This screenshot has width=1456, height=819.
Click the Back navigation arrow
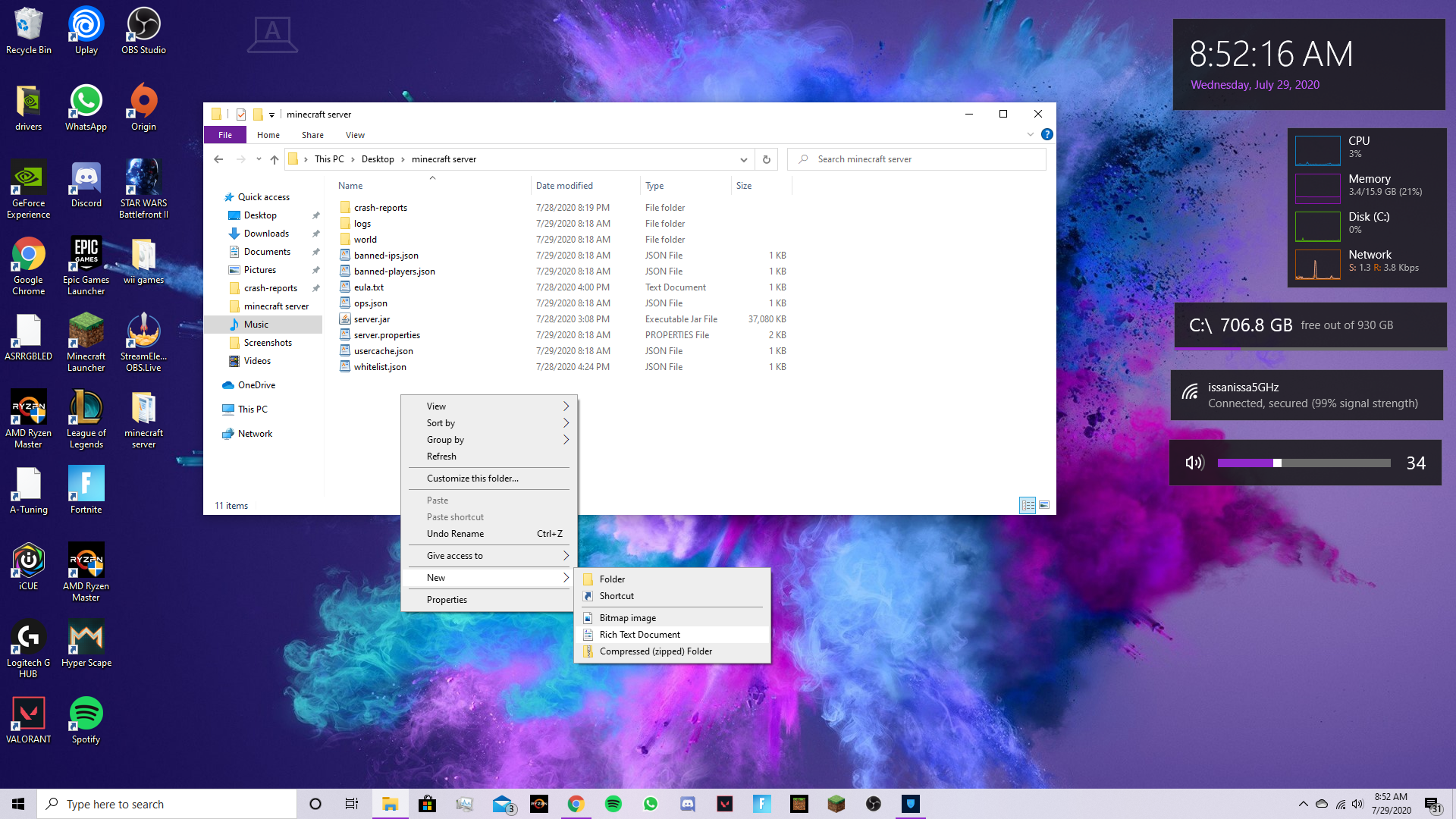click(218, 159)
